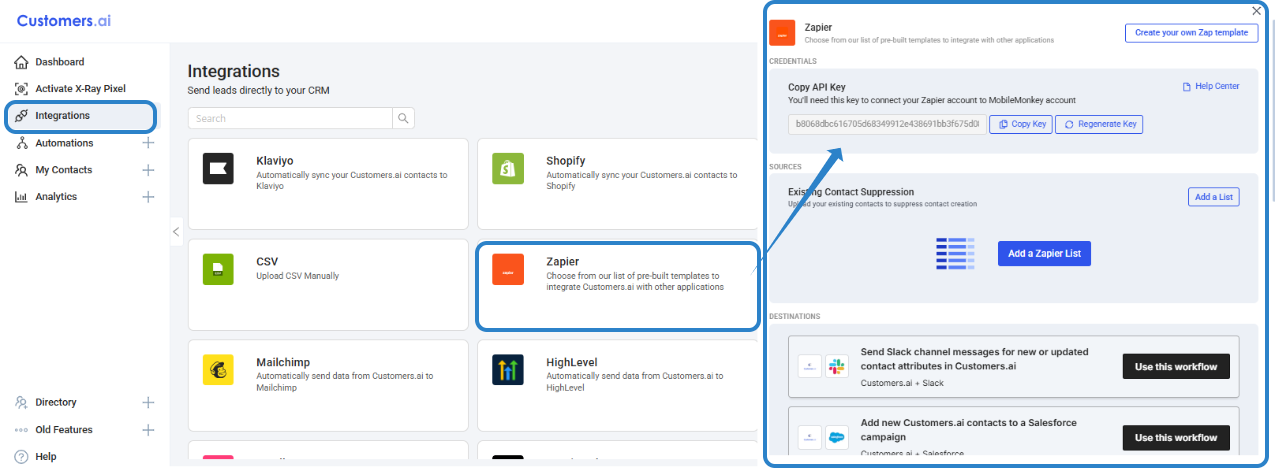Open the Klaviyo integration card

[x=328, y=183]
